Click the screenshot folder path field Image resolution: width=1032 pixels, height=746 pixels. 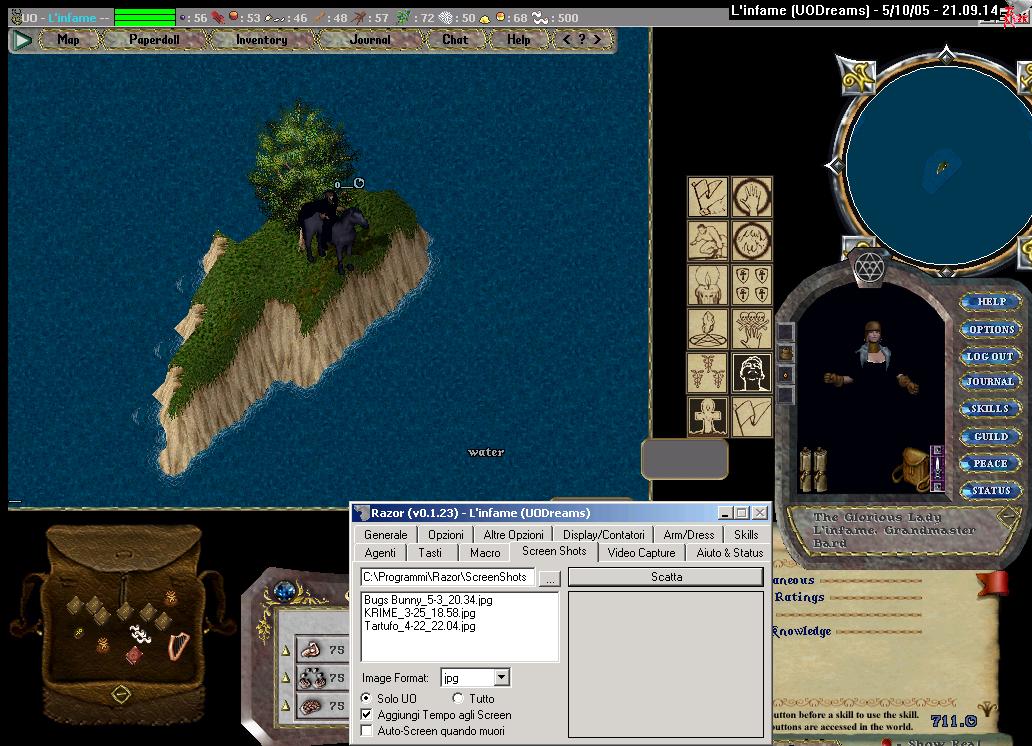tap(448, 577)
